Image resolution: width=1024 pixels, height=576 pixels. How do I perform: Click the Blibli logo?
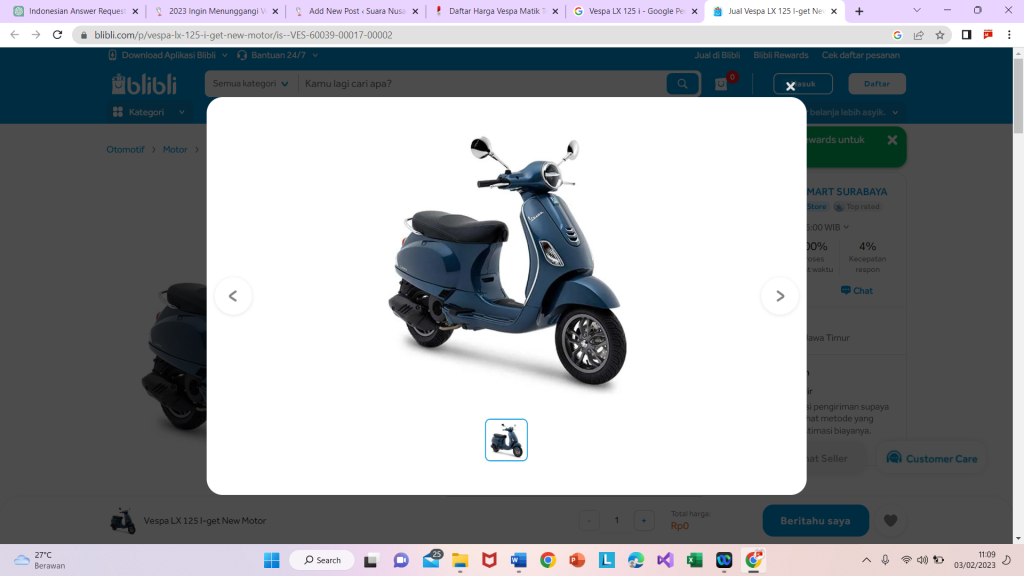pos(144,84)
